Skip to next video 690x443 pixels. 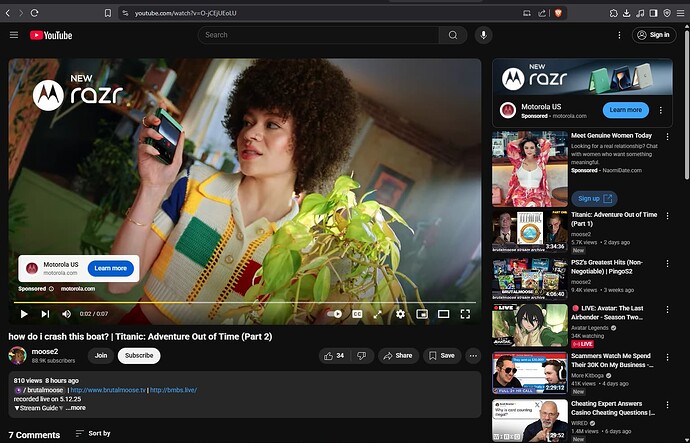point(45,314)
